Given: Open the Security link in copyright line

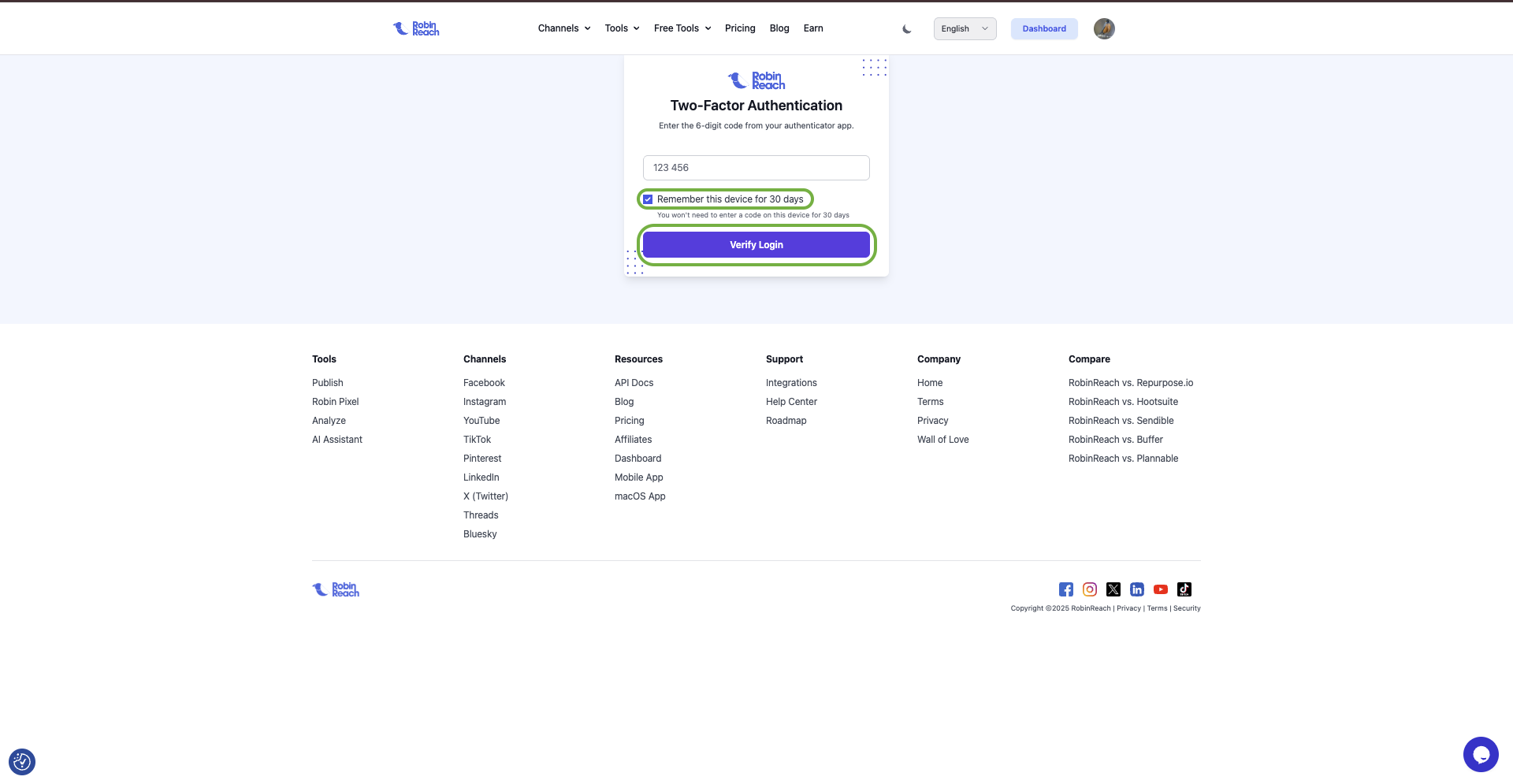Looking at the screenshot, I should (x=1187, y=608).
